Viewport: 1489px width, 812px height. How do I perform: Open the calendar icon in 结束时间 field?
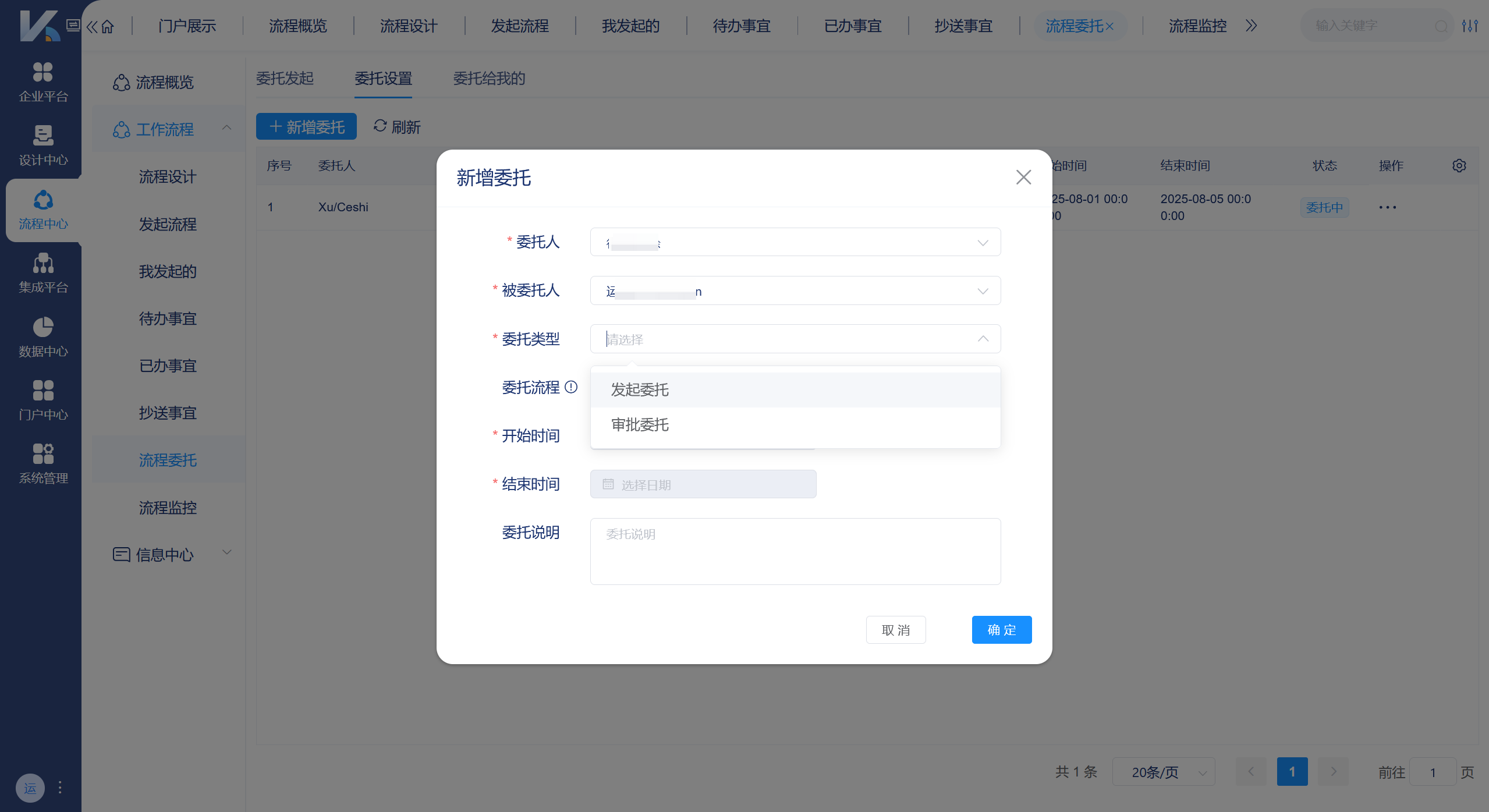tap(608, 484)
